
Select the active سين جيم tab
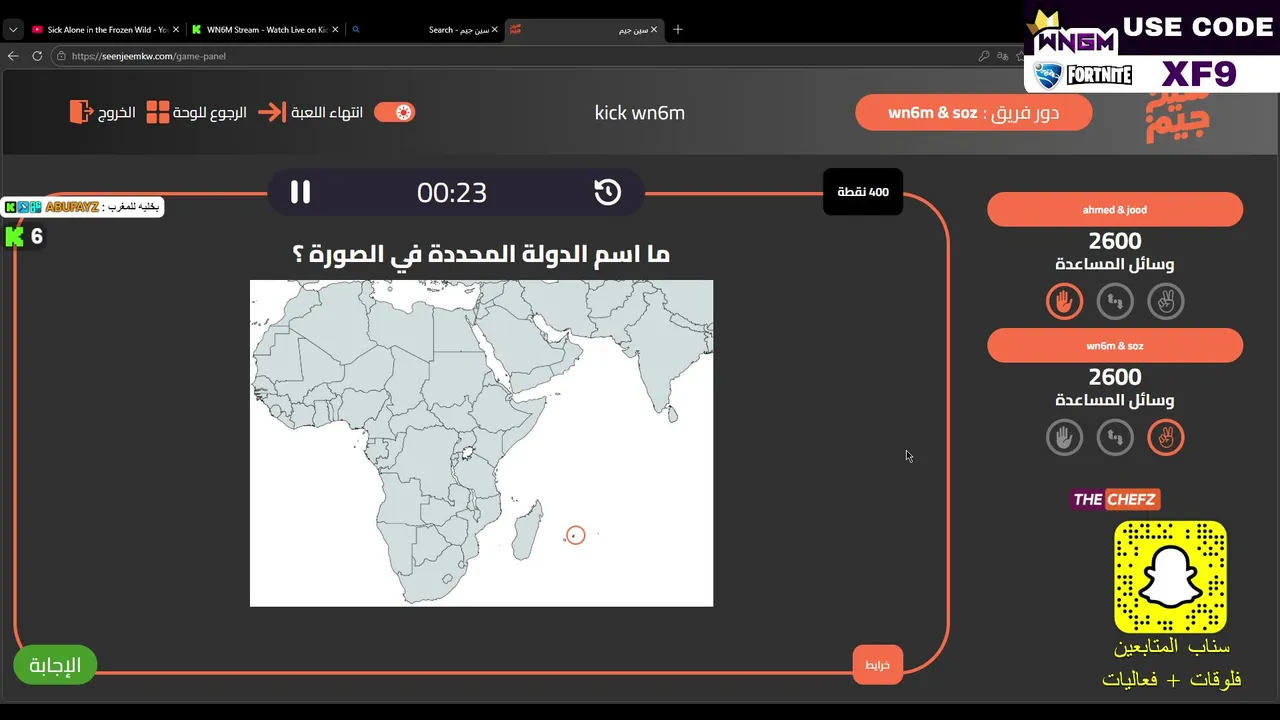click(585, 30)
